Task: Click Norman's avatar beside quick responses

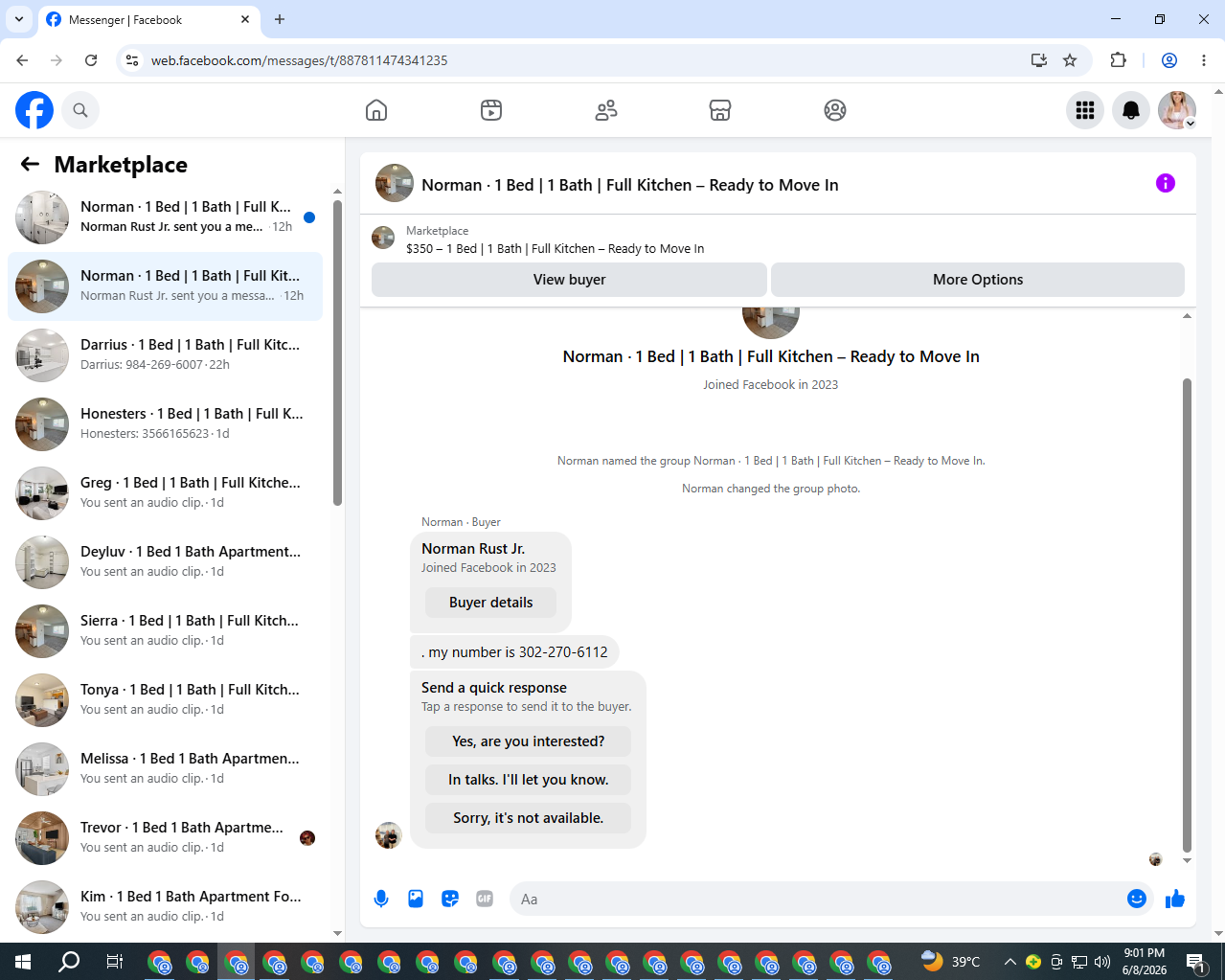Action: click(388, 835)
